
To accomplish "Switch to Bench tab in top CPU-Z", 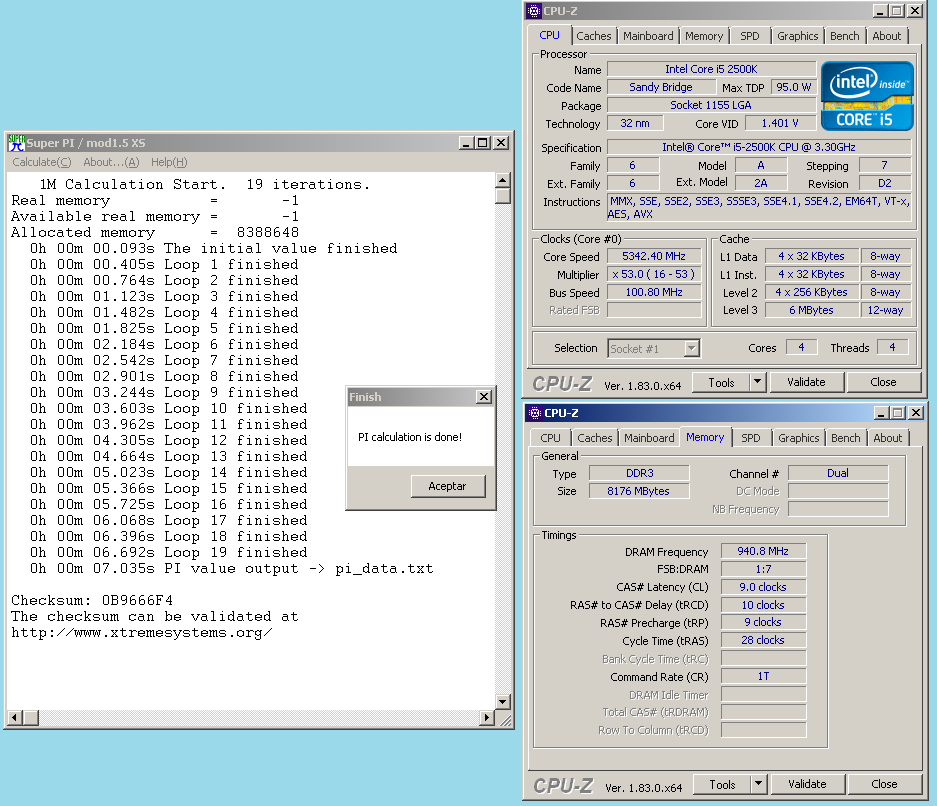I will coord(844,36).
